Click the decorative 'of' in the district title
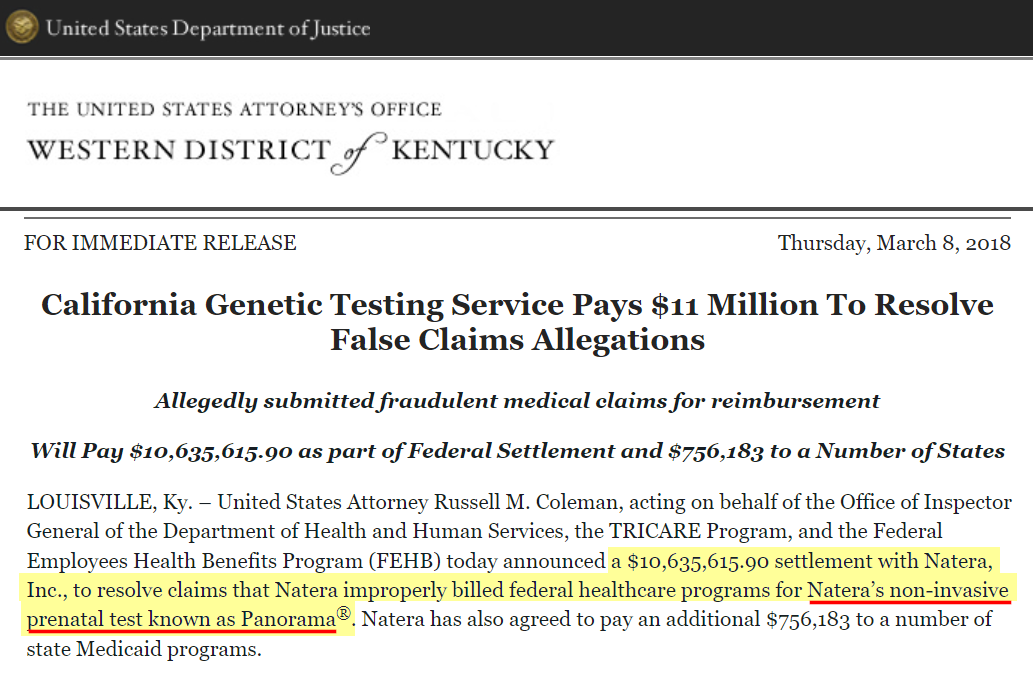The width and height of the screenshot is (1033, 697). pyautogui.click(x=358, y=153)
